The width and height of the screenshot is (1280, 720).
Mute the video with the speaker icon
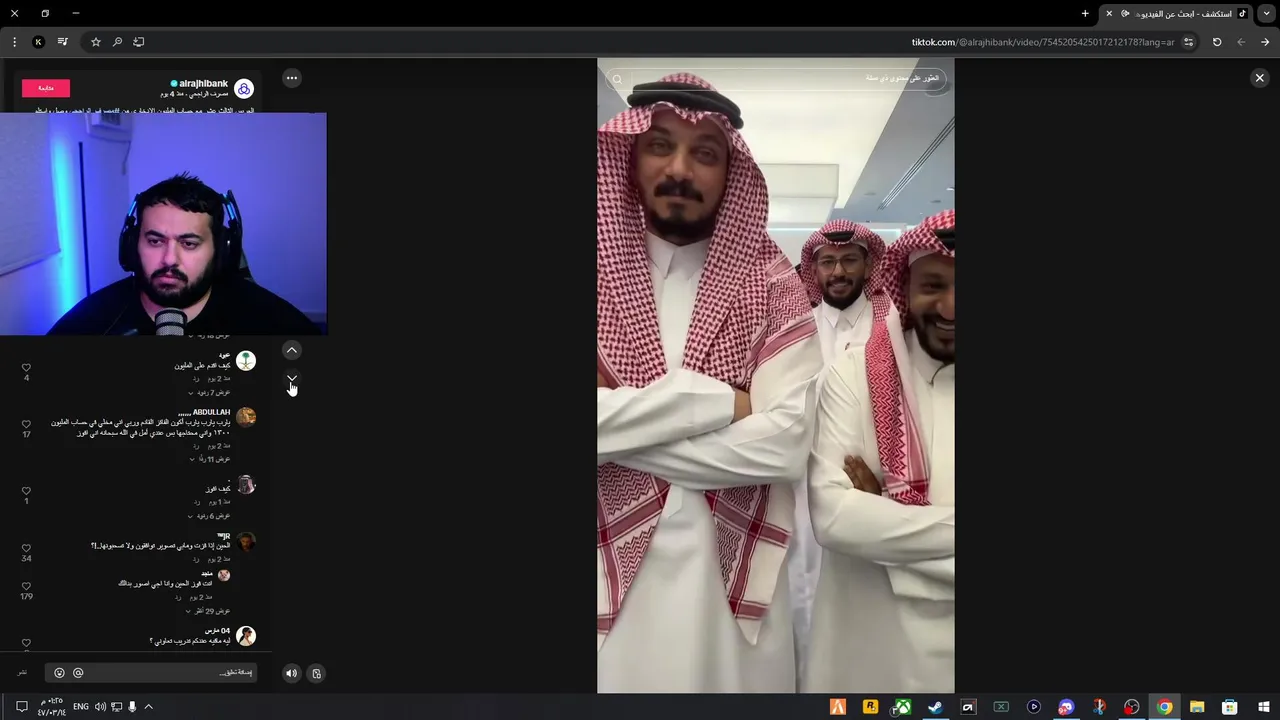pos(291,673)
